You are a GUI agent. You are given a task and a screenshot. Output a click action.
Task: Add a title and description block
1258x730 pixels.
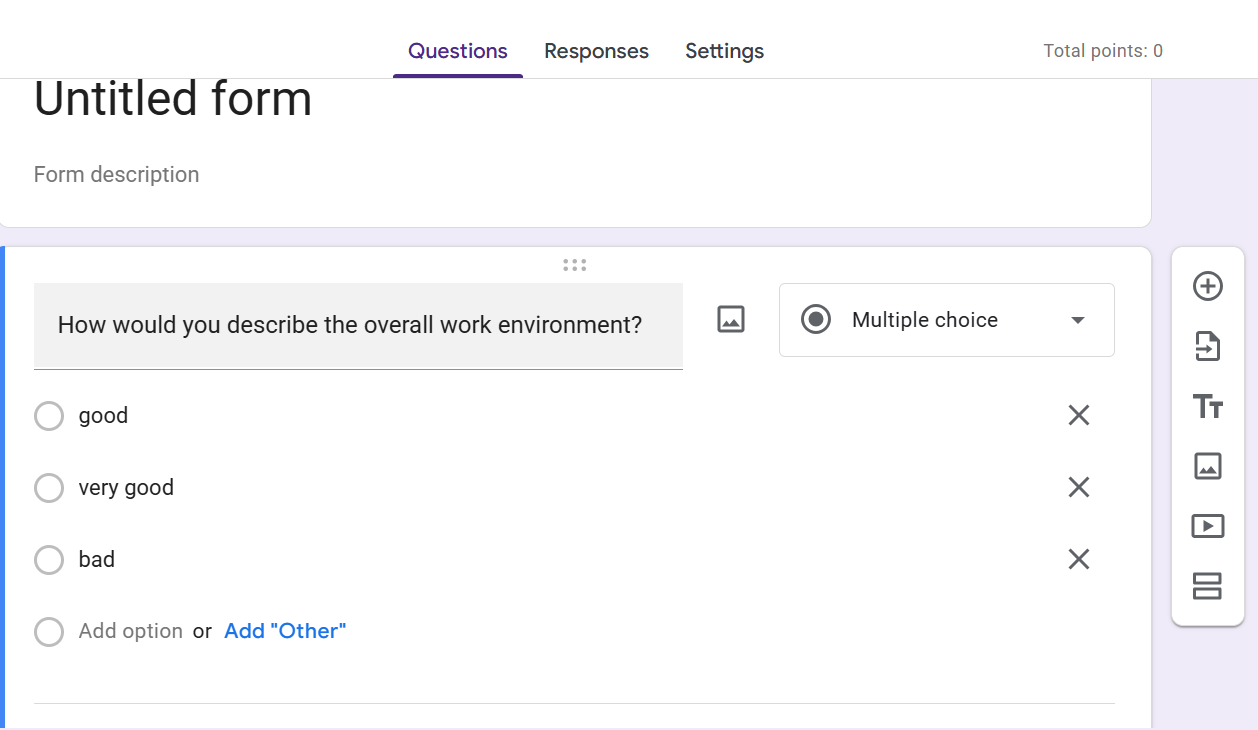click(x=1208, y=407)
